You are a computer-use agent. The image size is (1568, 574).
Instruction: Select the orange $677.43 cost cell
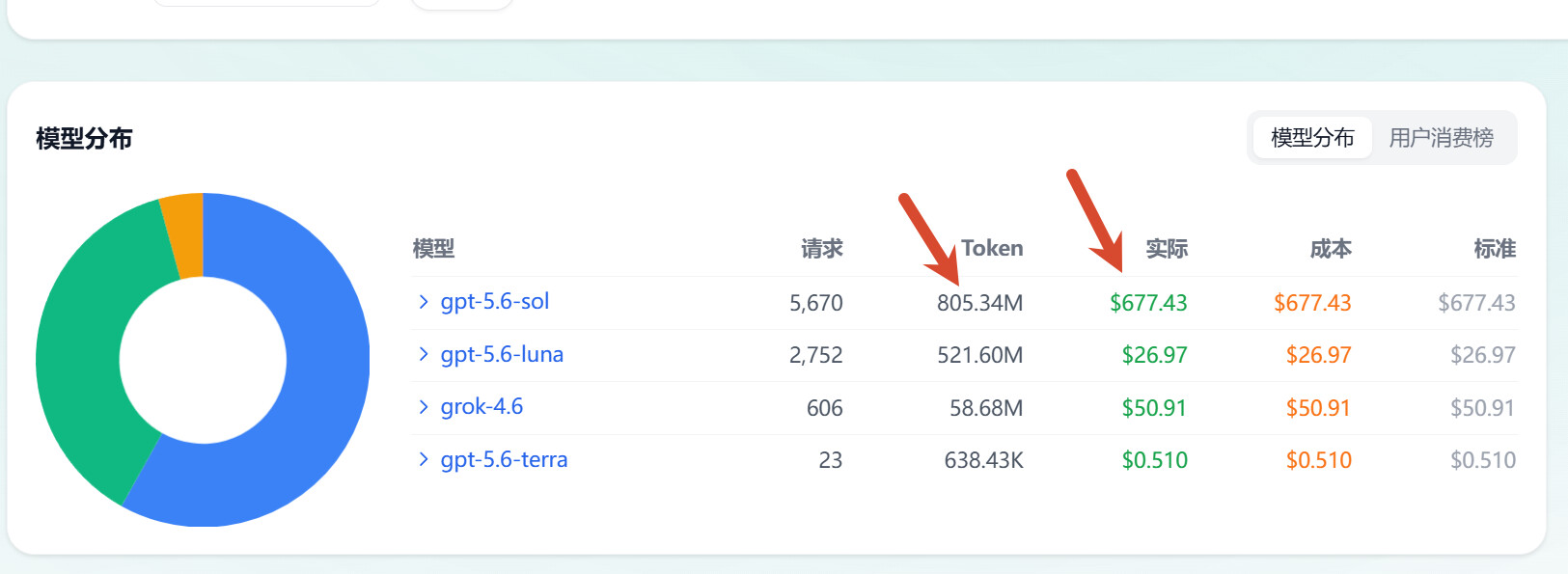[1312, 303]
